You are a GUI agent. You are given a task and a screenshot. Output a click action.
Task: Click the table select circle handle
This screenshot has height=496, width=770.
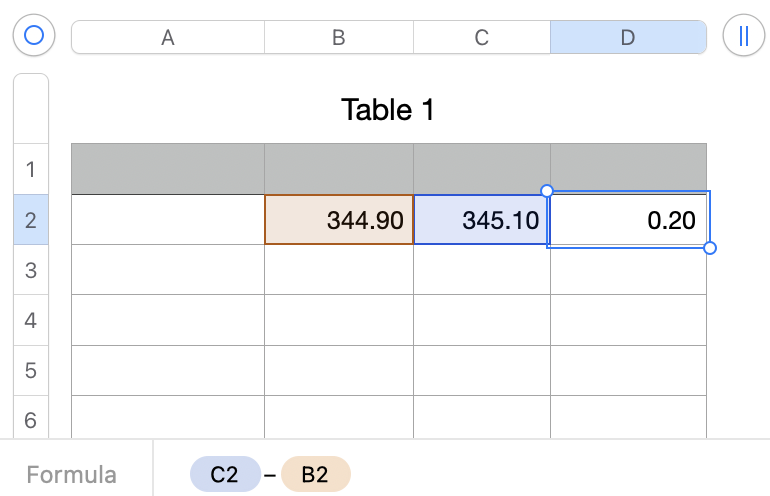click(x=34, y=36)
